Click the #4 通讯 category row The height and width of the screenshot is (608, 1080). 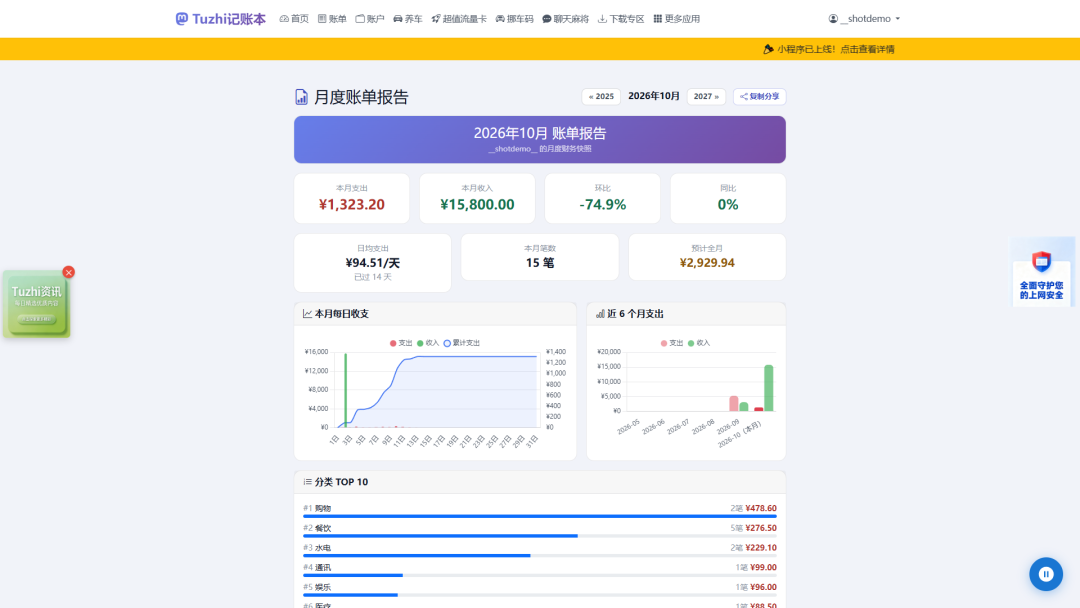point(540,570)
